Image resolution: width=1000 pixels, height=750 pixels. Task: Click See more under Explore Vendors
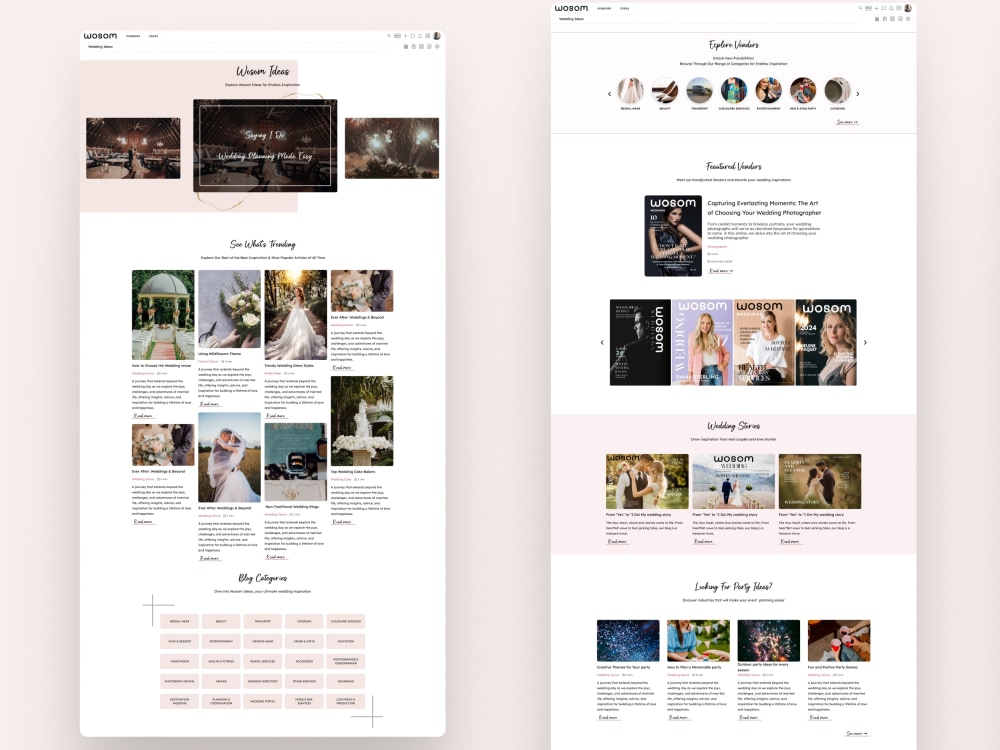[x=847, y=122]
